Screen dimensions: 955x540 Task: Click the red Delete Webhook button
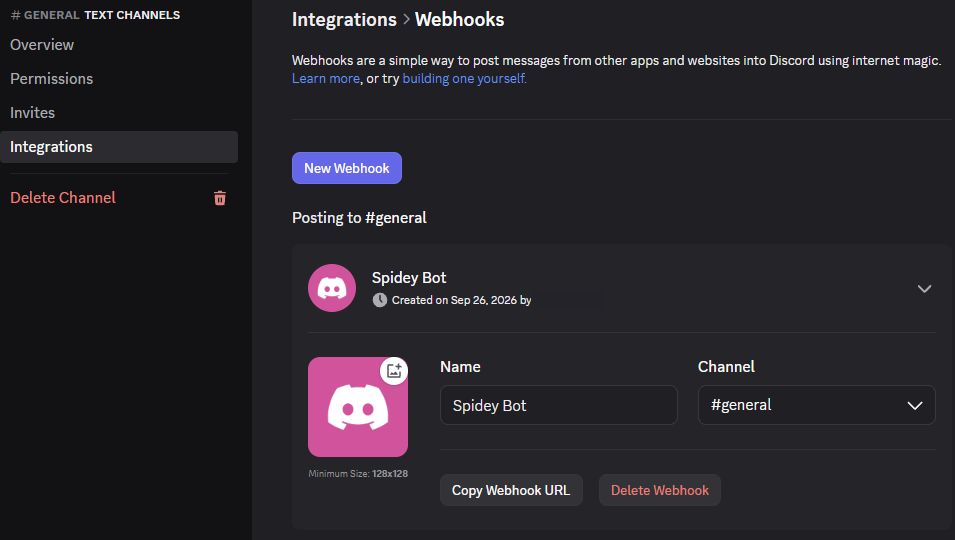(x=660, y=490)
